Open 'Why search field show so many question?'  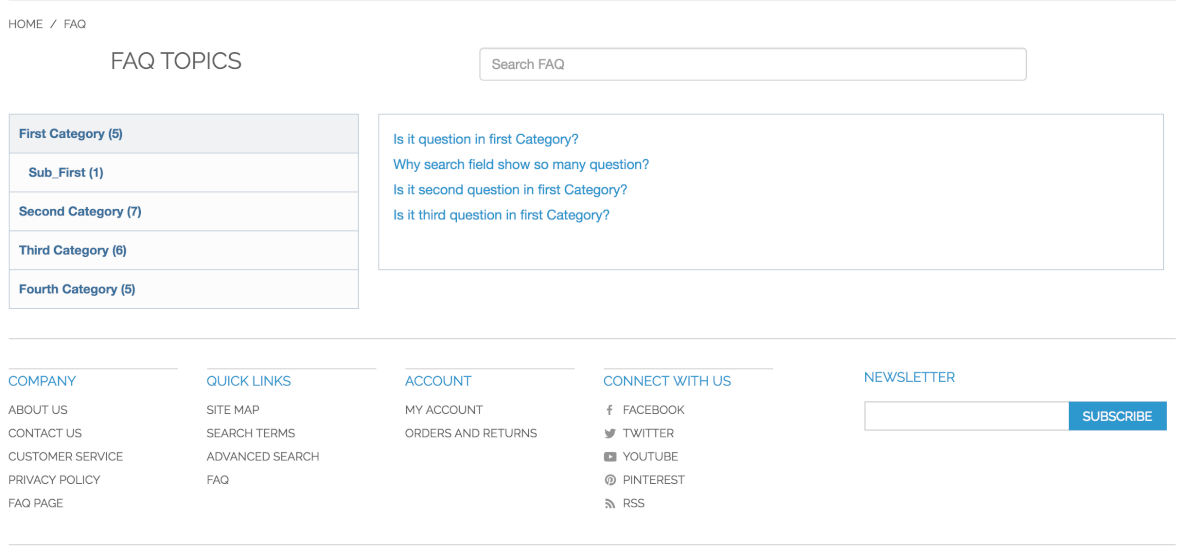point(521,165)
